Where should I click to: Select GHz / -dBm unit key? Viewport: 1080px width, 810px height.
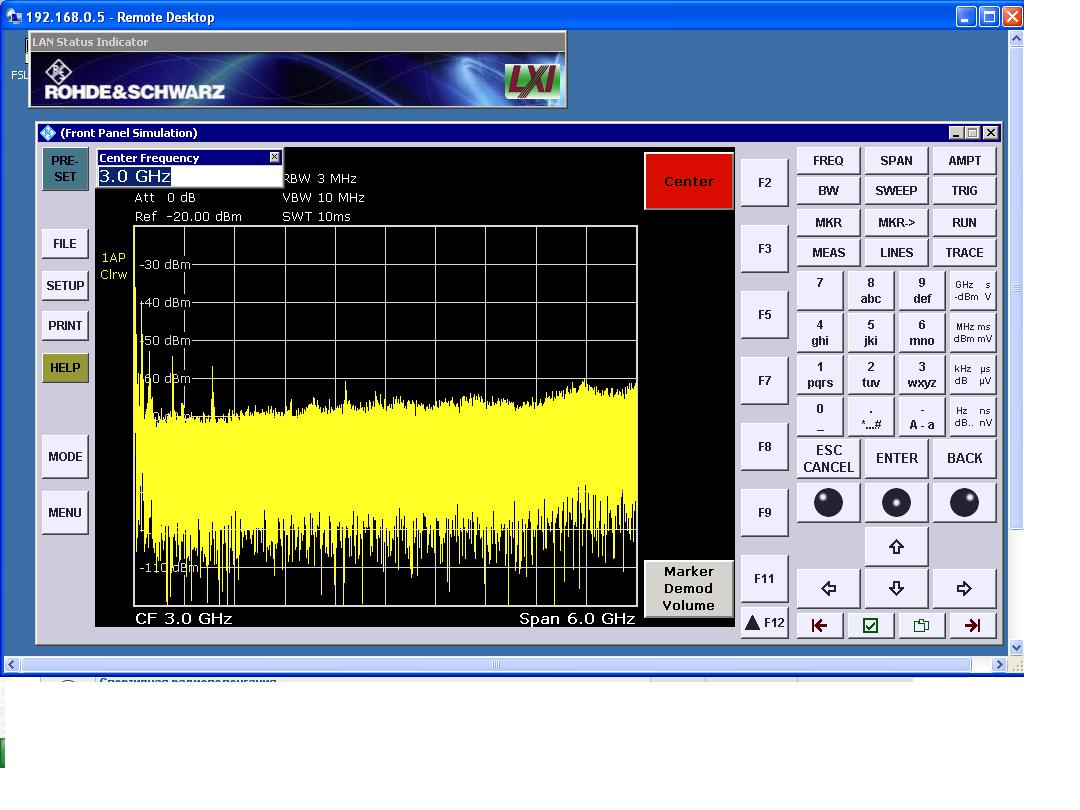[973, 290]
